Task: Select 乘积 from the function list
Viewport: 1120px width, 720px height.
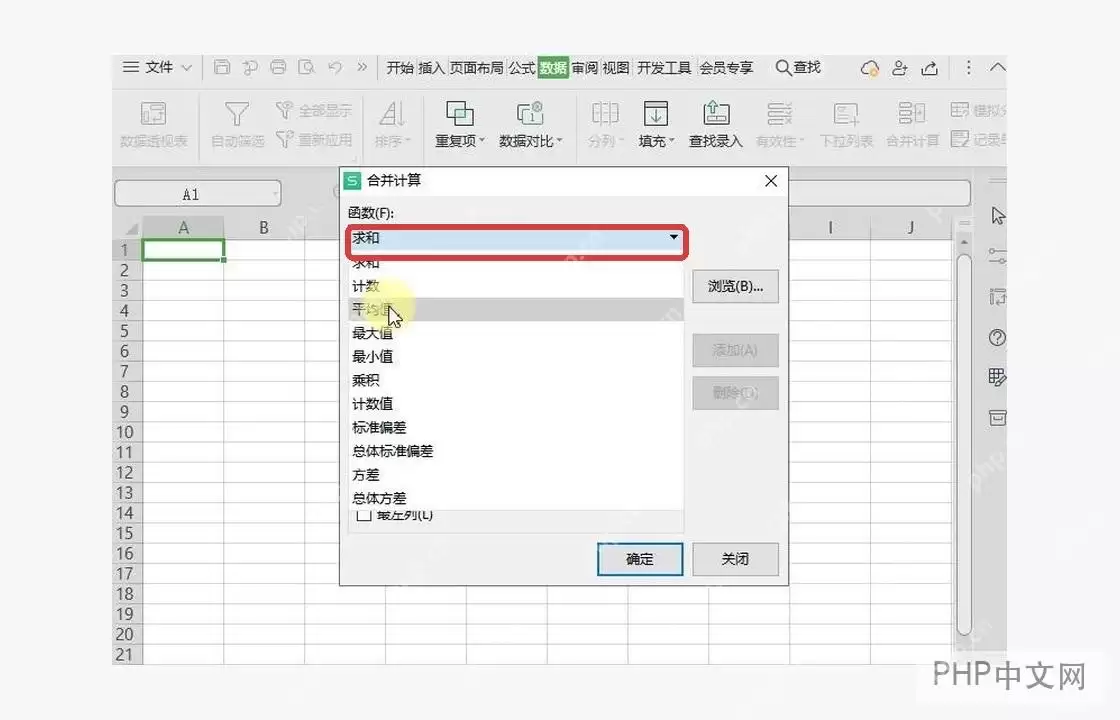Action: (x=516, y=380)
